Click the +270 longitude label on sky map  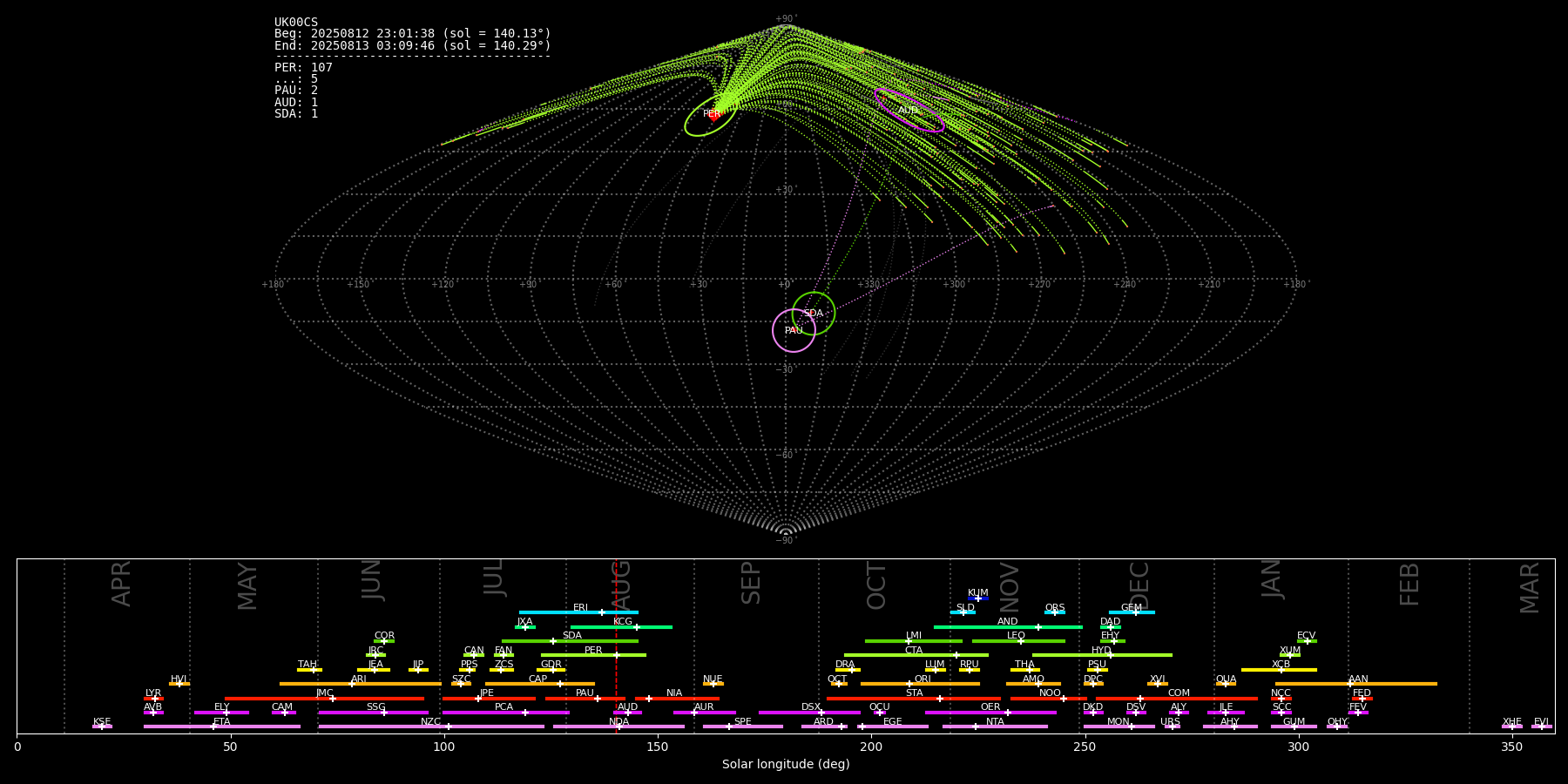pos(1039,284)
